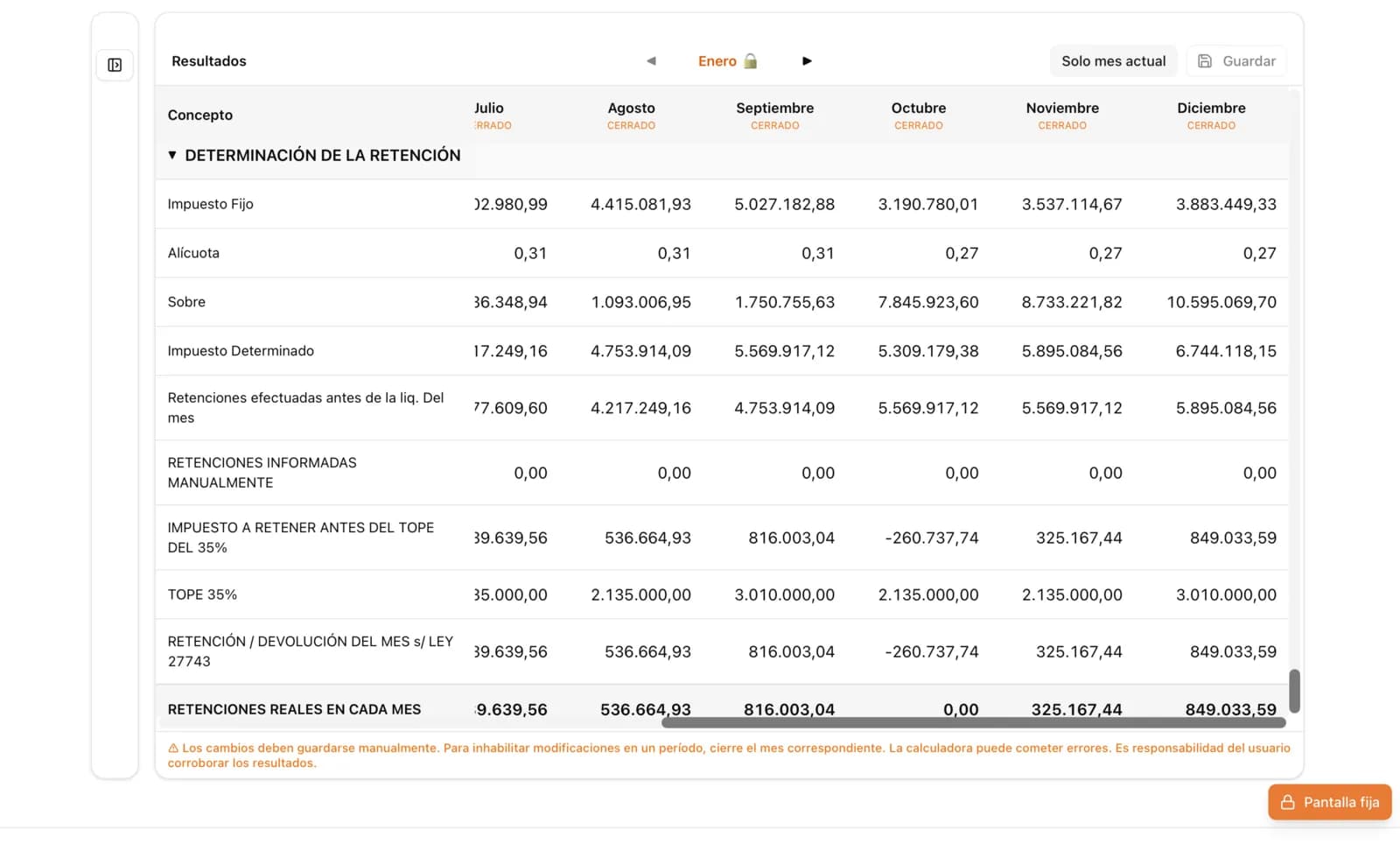Viewport: 1400px width, 844px height.
Task: Click the Octubre column header
Action: (x=918, y=109)
